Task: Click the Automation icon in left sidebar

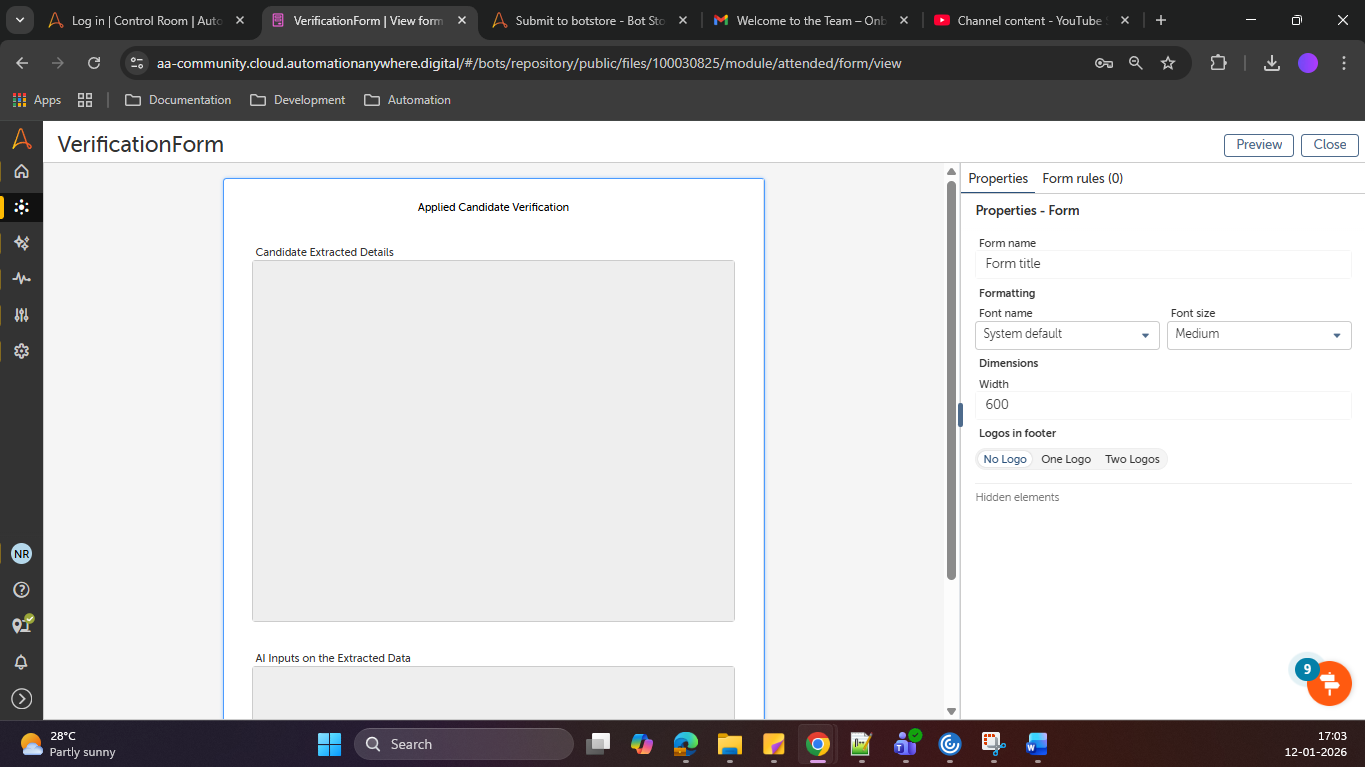Action: coord(21,207)
